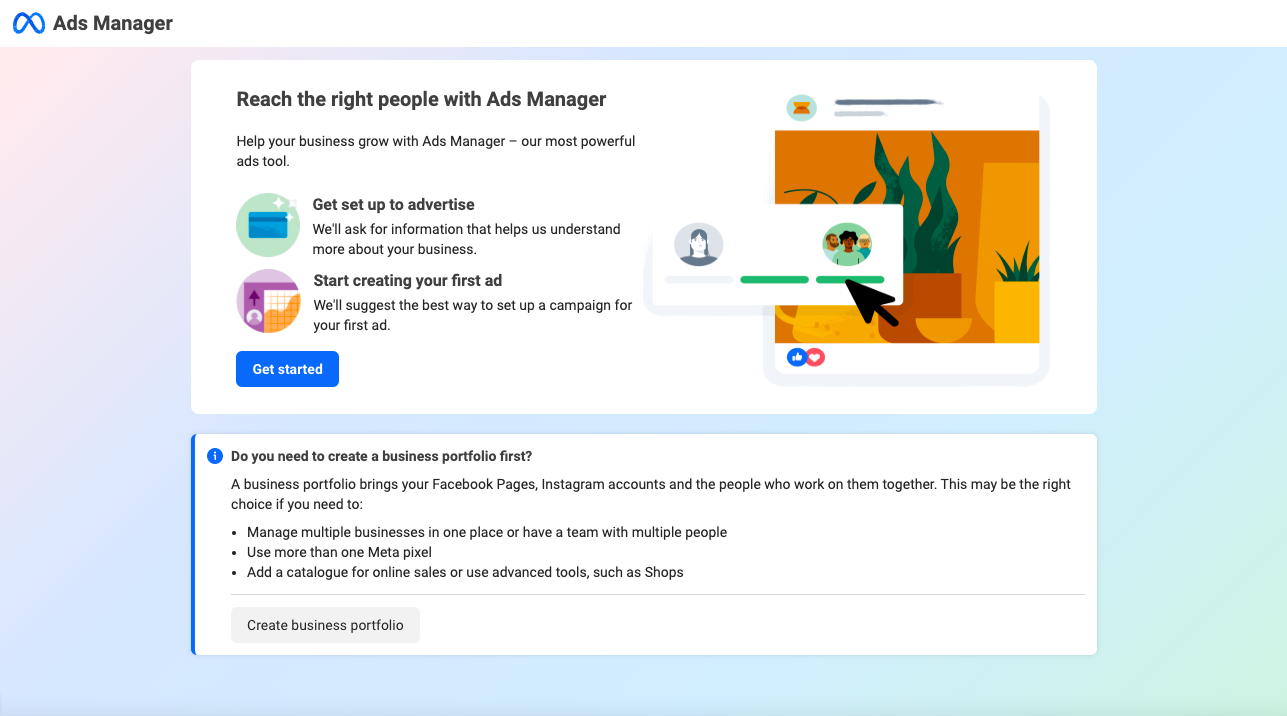Click the Ads Manager title text

coord(113,23)
